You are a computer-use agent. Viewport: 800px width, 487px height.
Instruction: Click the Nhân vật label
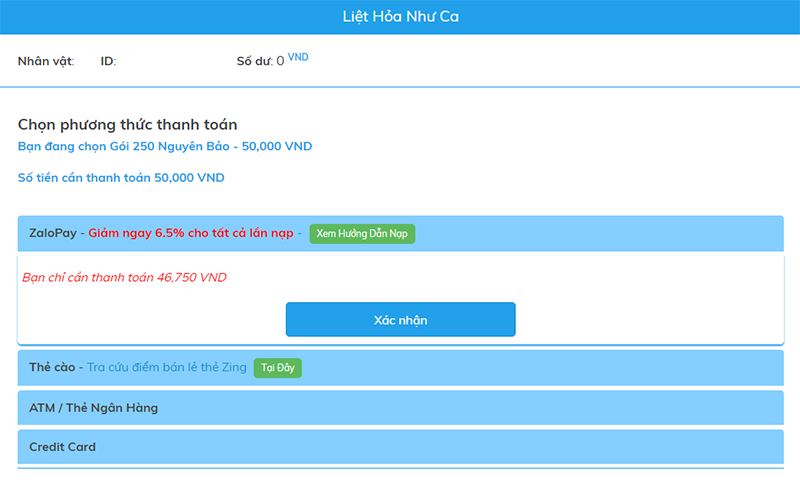pyautogui.click(x=46, y=61)
